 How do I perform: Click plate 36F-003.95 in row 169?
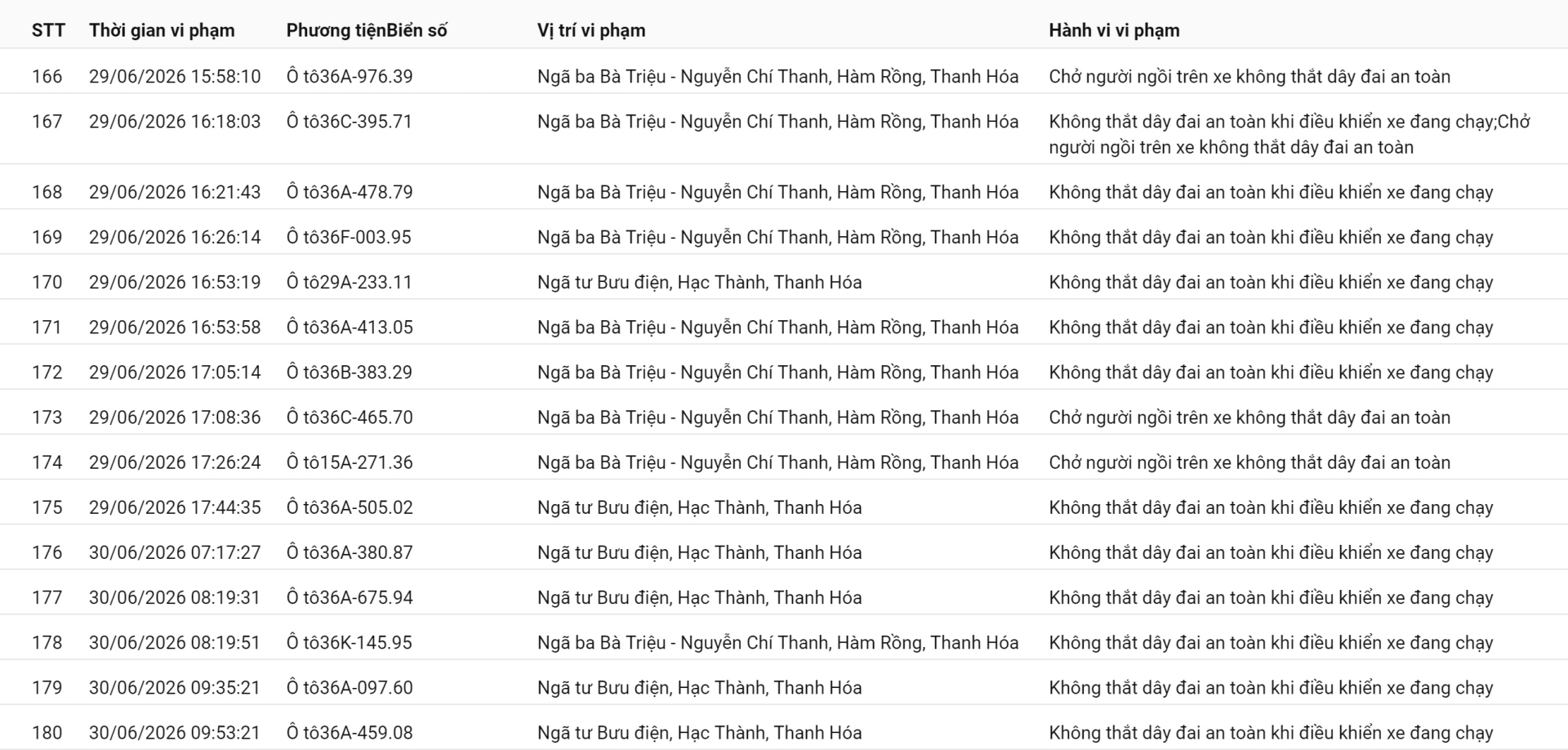(349, 237)
